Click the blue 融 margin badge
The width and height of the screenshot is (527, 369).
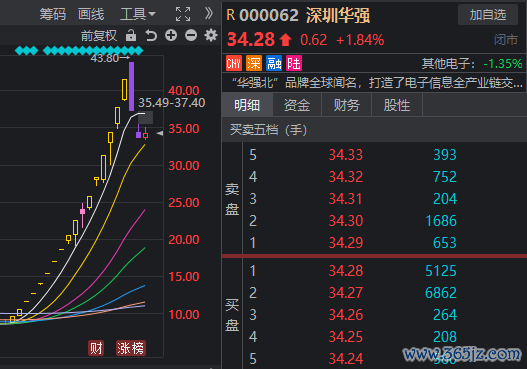point(274,63)
